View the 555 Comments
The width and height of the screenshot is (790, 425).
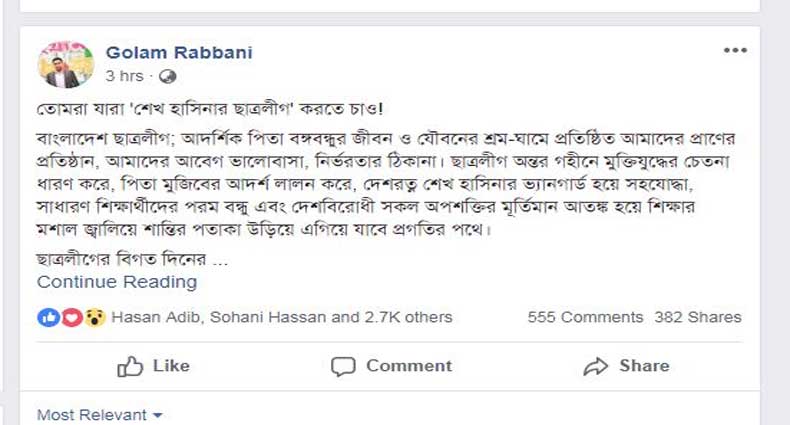pos(585,317)
